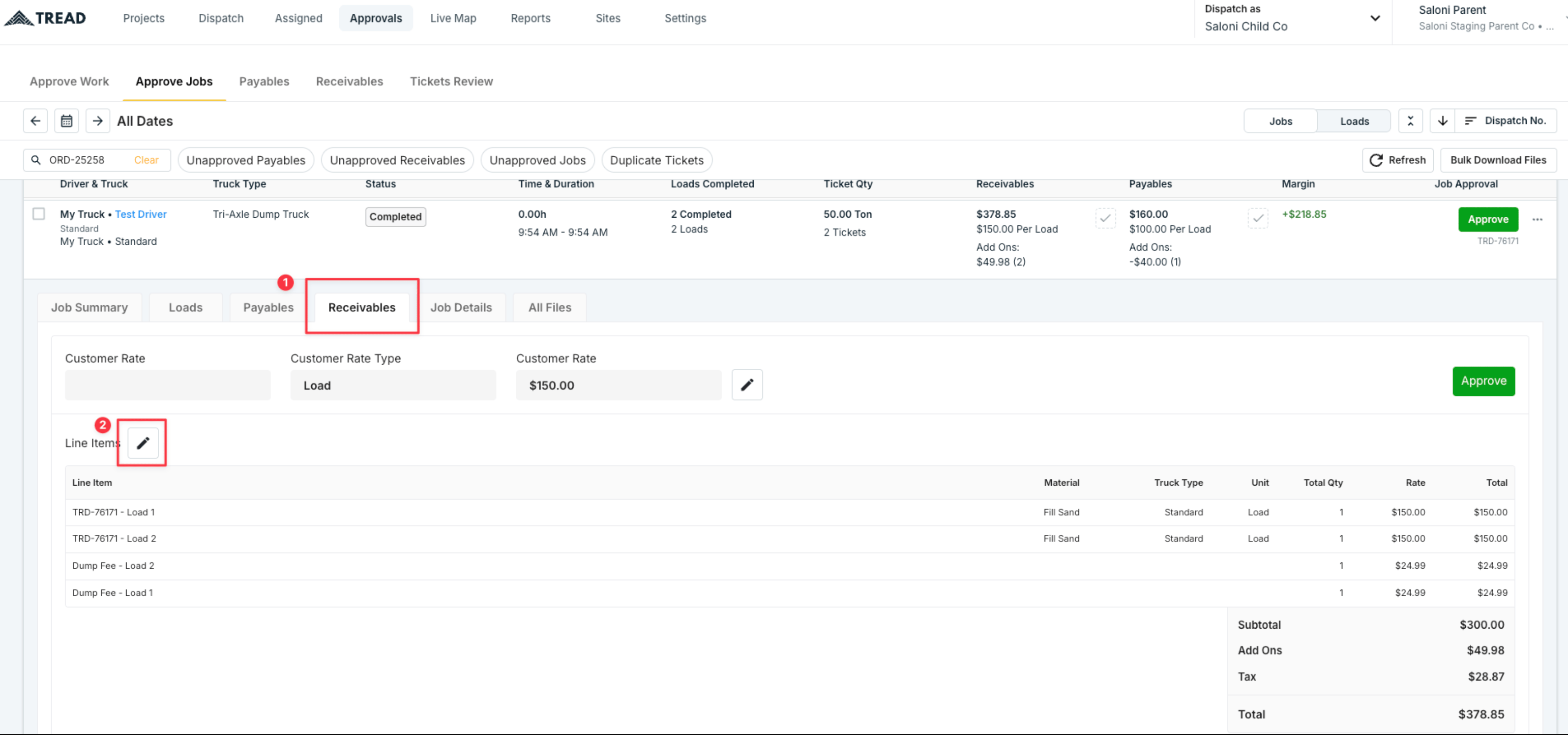Image resolution: width=1568 pixels, height=735 pixels.
Task: Click the Completed status badge
Action: [x=396, y=217]
